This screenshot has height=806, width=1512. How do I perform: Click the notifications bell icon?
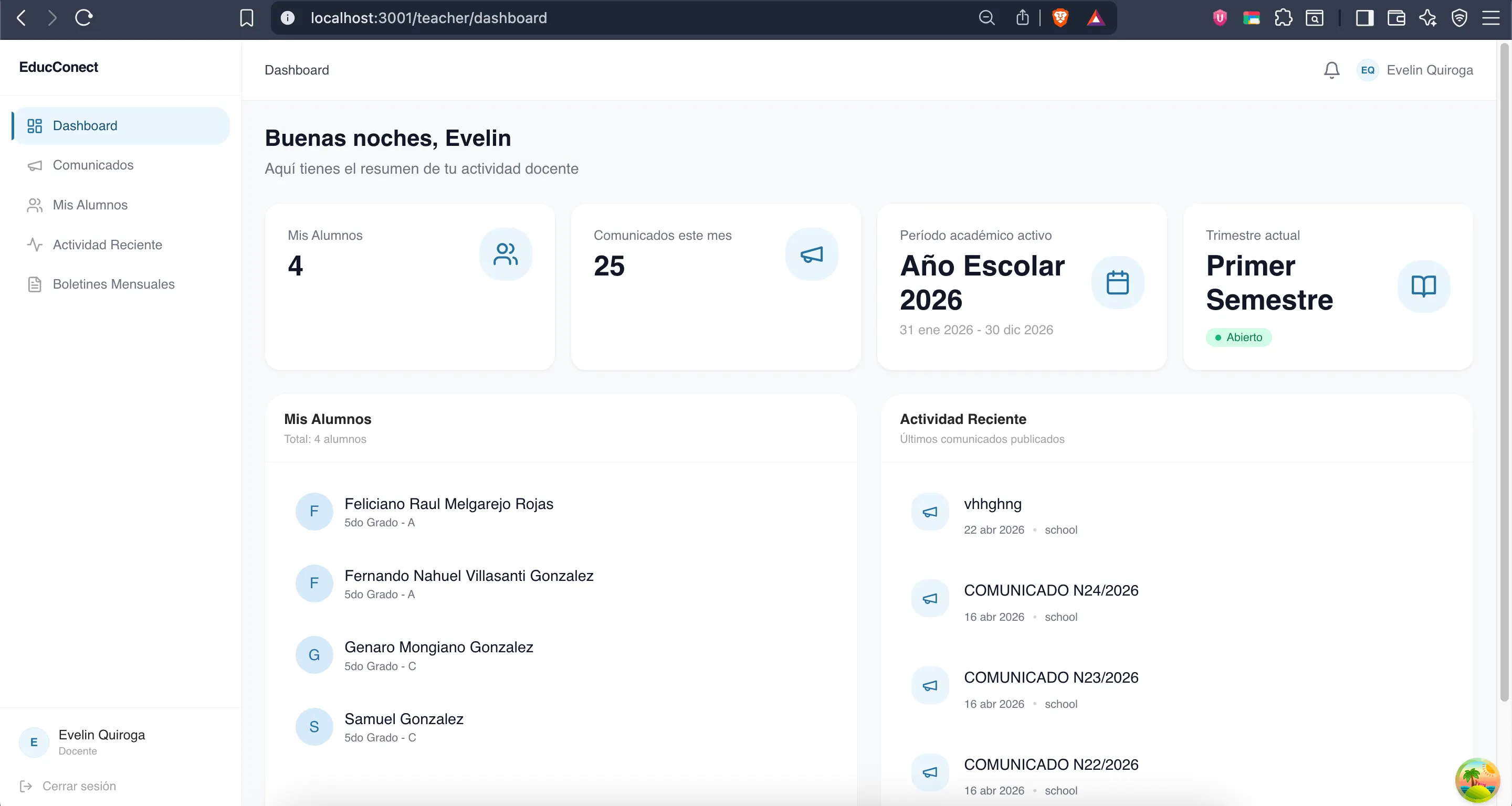coord(1331,70)
